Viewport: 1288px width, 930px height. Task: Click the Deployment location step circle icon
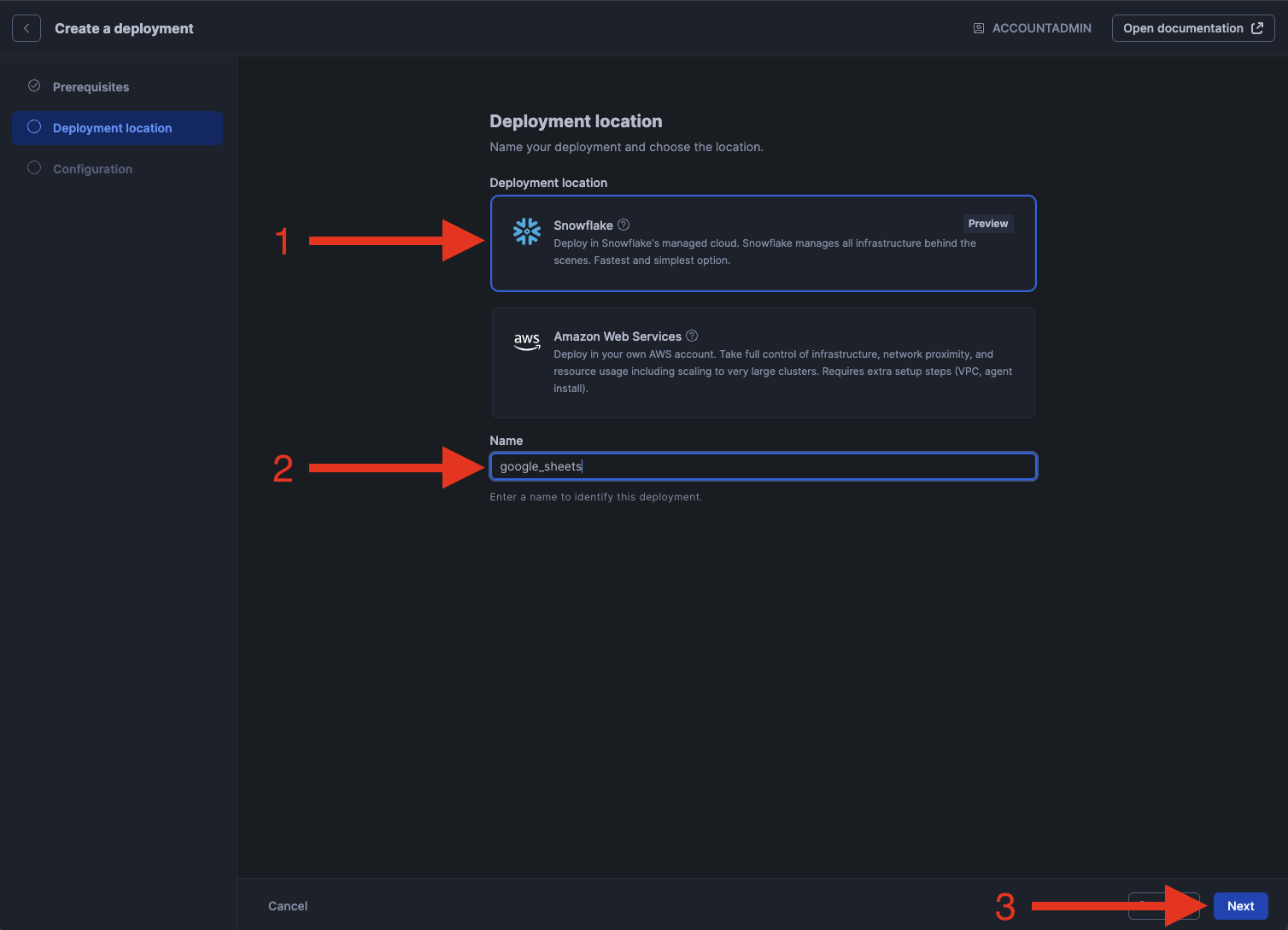click(34, 127)
